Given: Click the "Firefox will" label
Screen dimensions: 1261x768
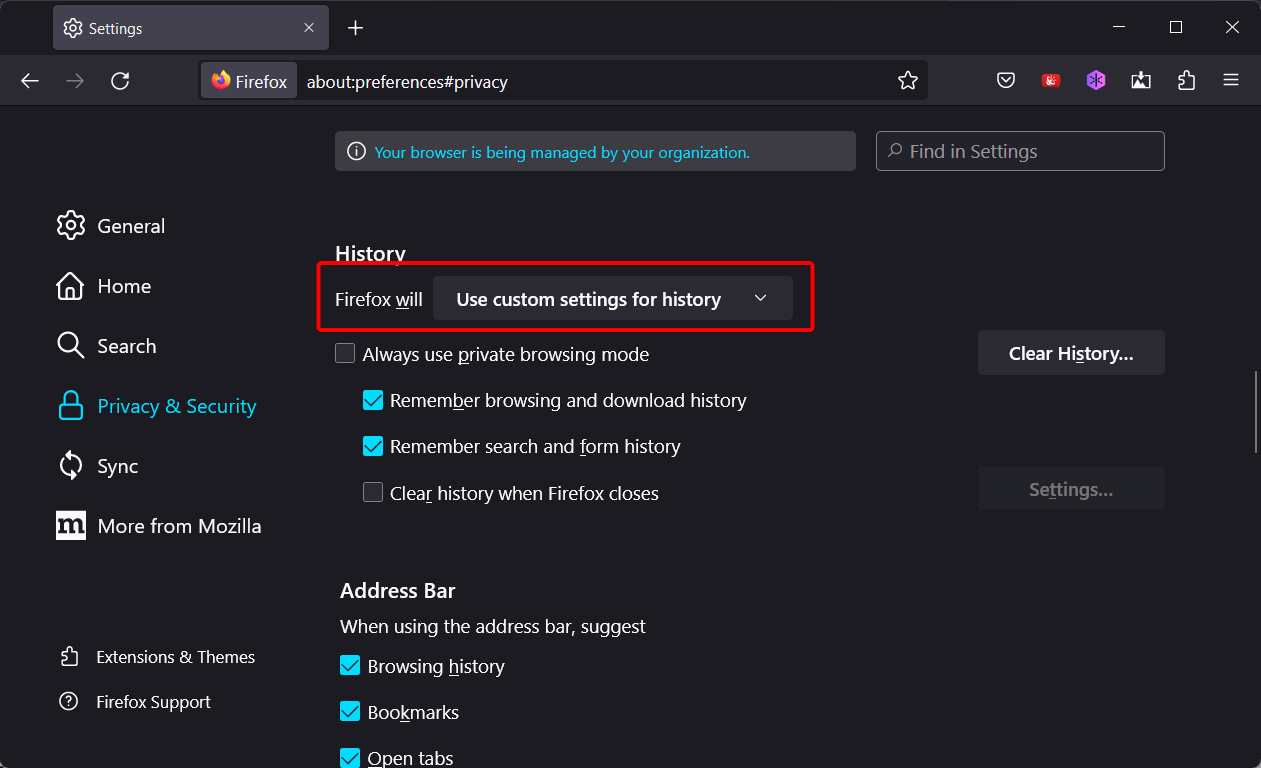Looking at the screenshot, I should point(379,299).
